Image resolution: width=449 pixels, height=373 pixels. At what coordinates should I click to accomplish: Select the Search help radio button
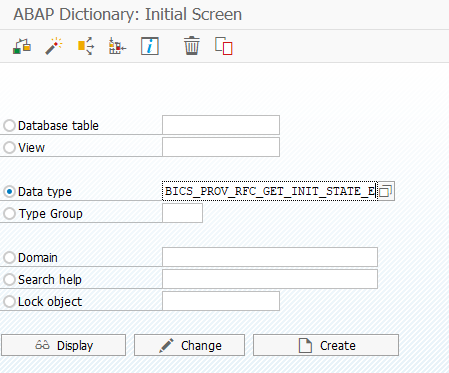click(9, 280)
